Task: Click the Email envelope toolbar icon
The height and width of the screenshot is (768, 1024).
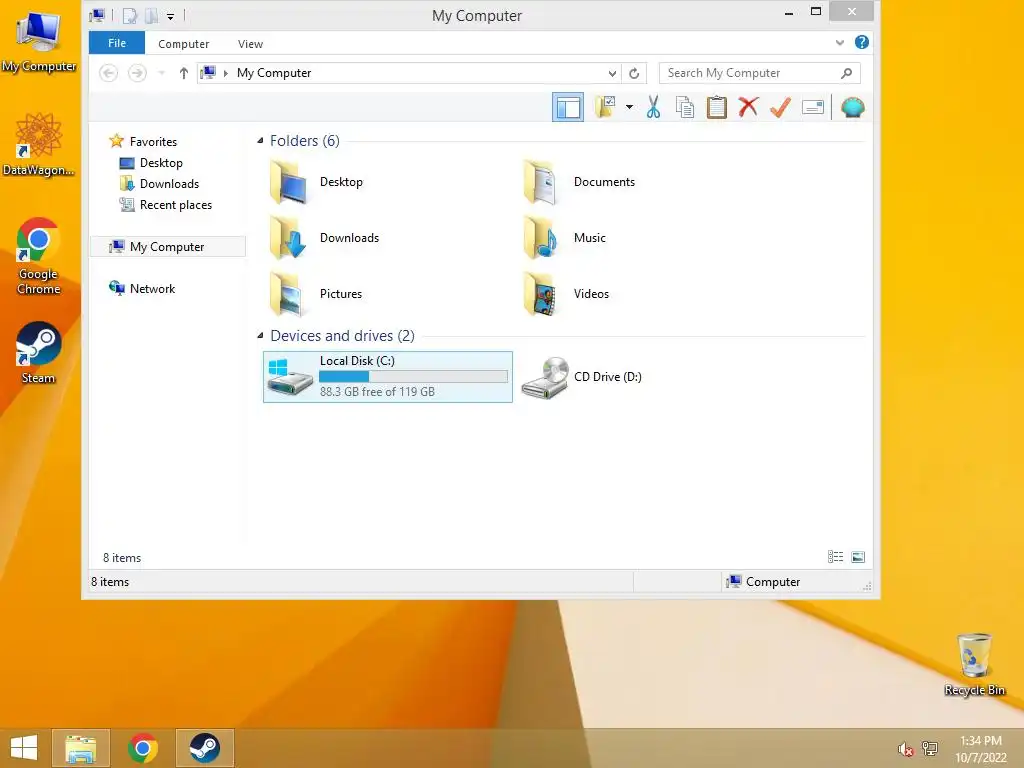Action: (x=812, y=107)
